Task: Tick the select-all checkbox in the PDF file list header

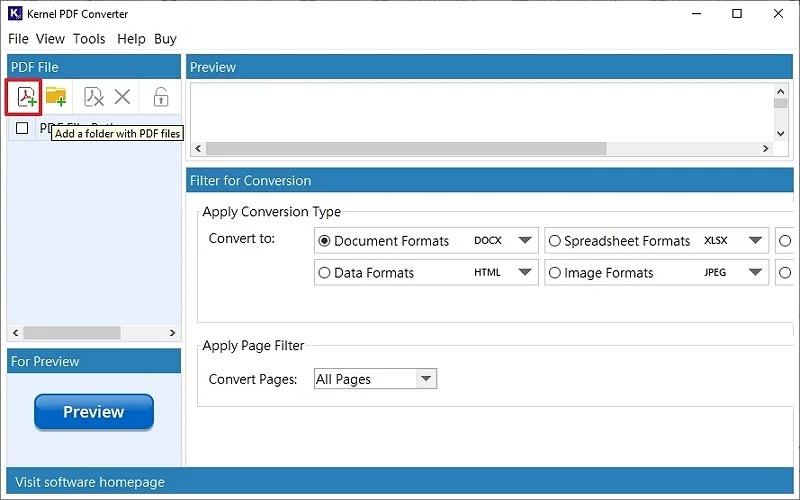Action: point(22,128)
